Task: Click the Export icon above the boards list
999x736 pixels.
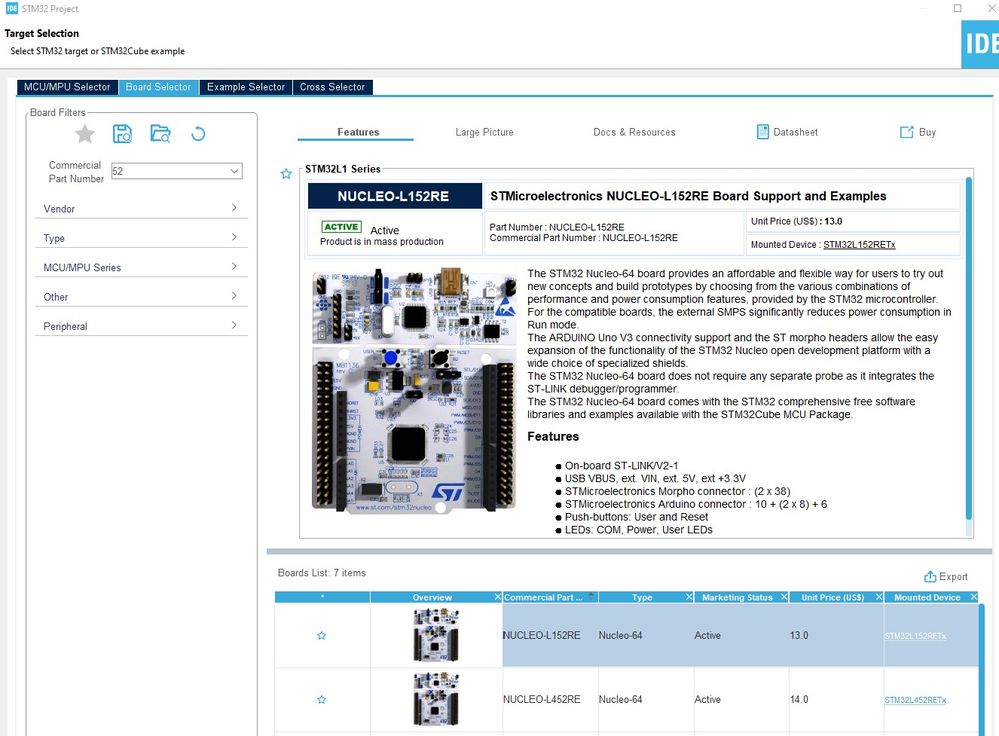Action: pyautogui.click(x=930, y=576)
